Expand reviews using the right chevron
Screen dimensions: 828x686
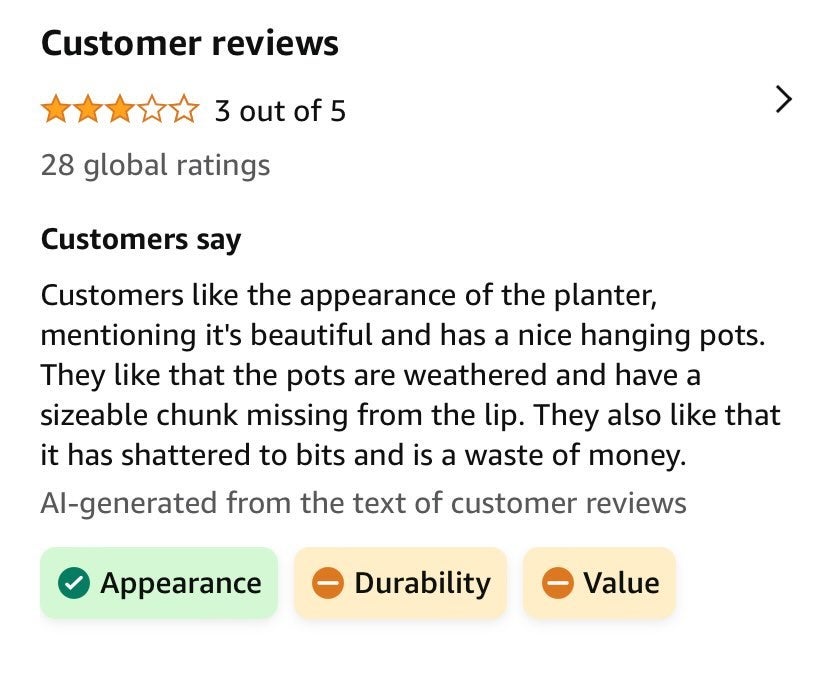[x=784, y=100]
